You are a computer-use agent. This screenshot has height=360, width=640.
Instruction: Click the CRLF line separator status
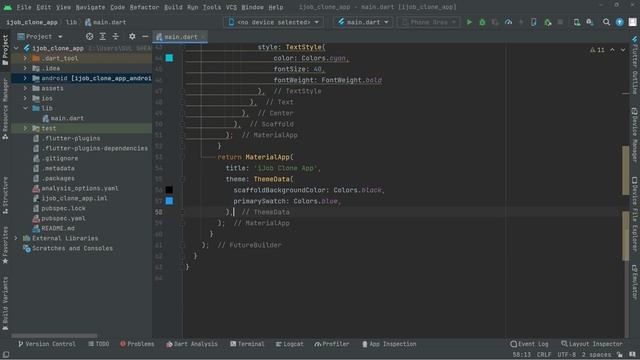point(544,355)
